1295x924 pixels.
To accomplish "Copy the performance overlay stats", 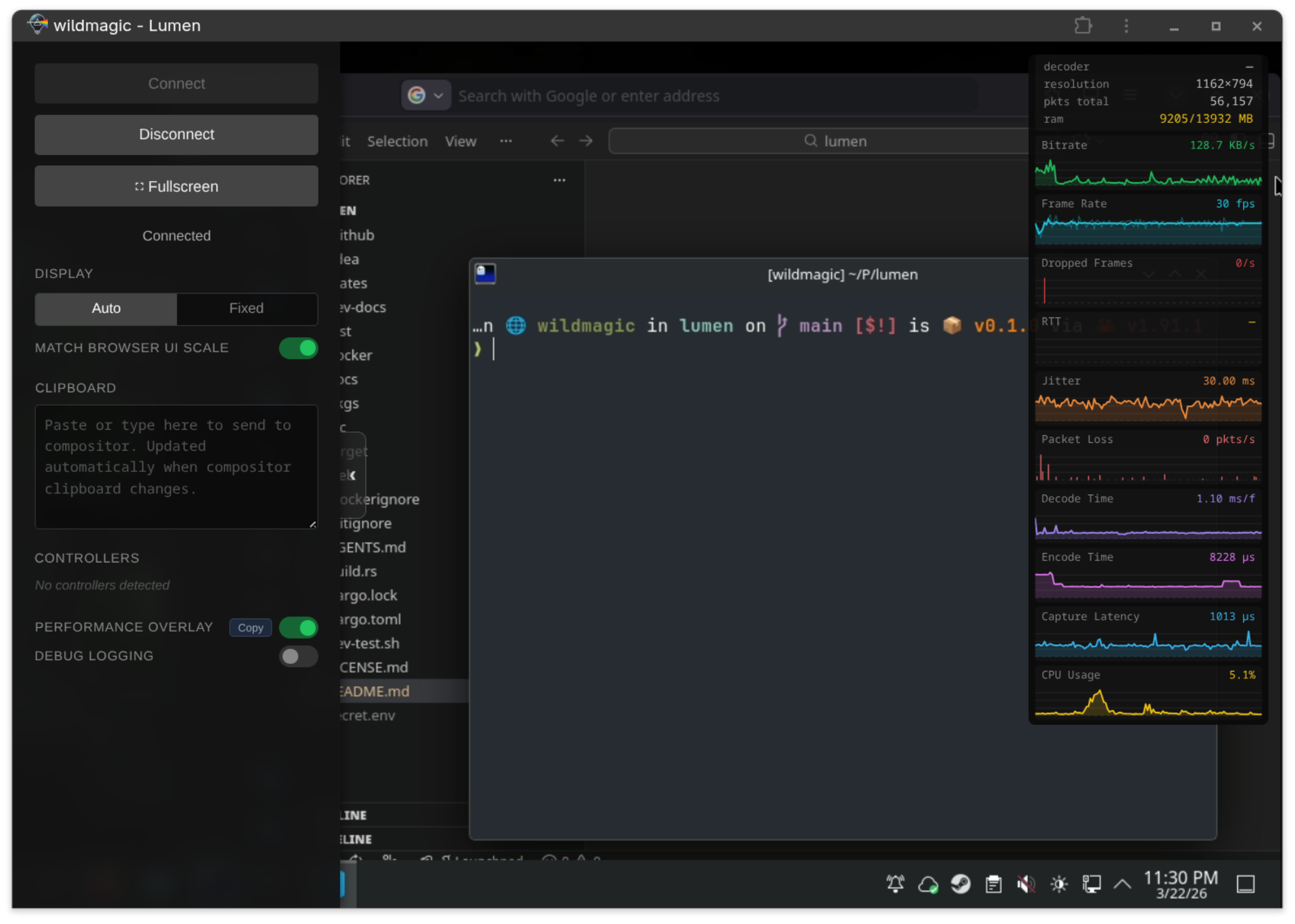I will click(x=250, y=628).
